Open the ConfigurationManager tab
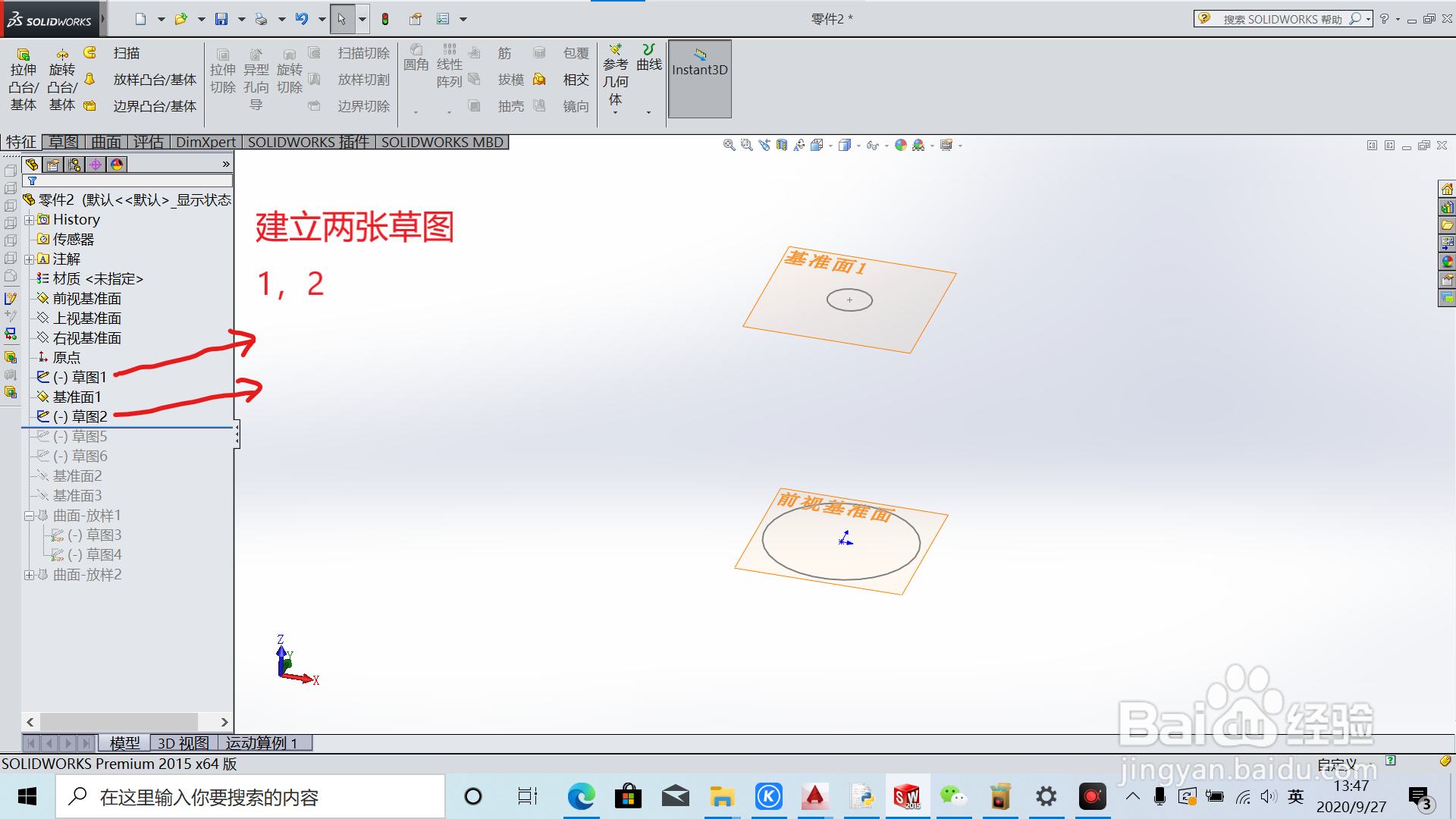1456x819 pixels. pyautogui.click(x=74, y=165)
